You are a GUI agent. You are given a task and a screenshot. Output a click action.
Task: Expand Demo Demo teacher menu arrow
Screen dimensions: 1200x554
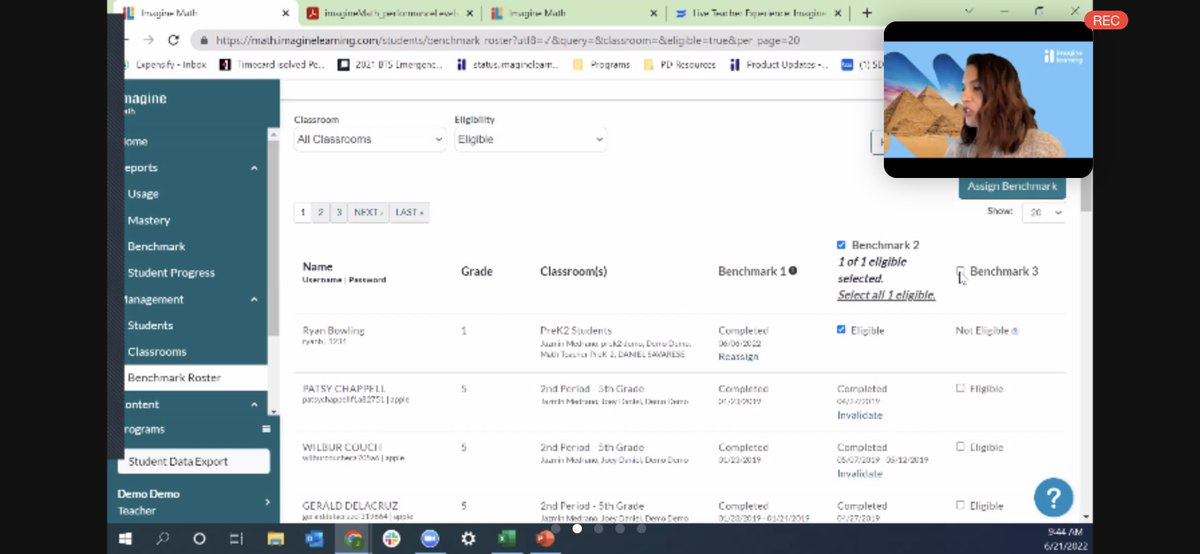point(267,502)
